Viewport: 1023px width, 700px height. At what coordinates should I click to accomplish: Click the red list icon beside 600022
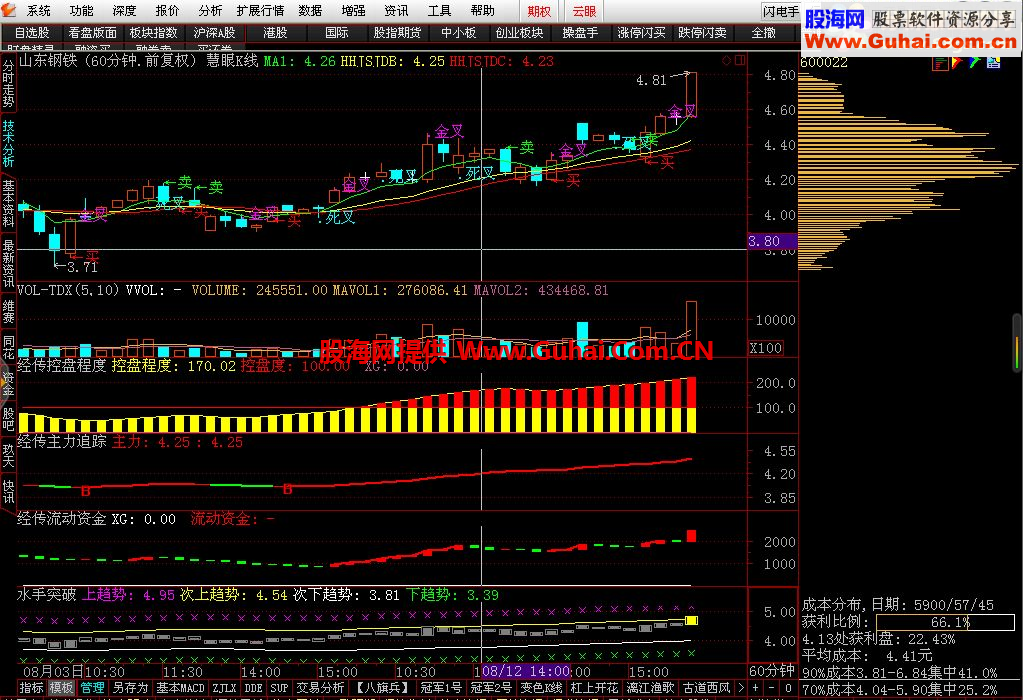[x=940, y=63]
